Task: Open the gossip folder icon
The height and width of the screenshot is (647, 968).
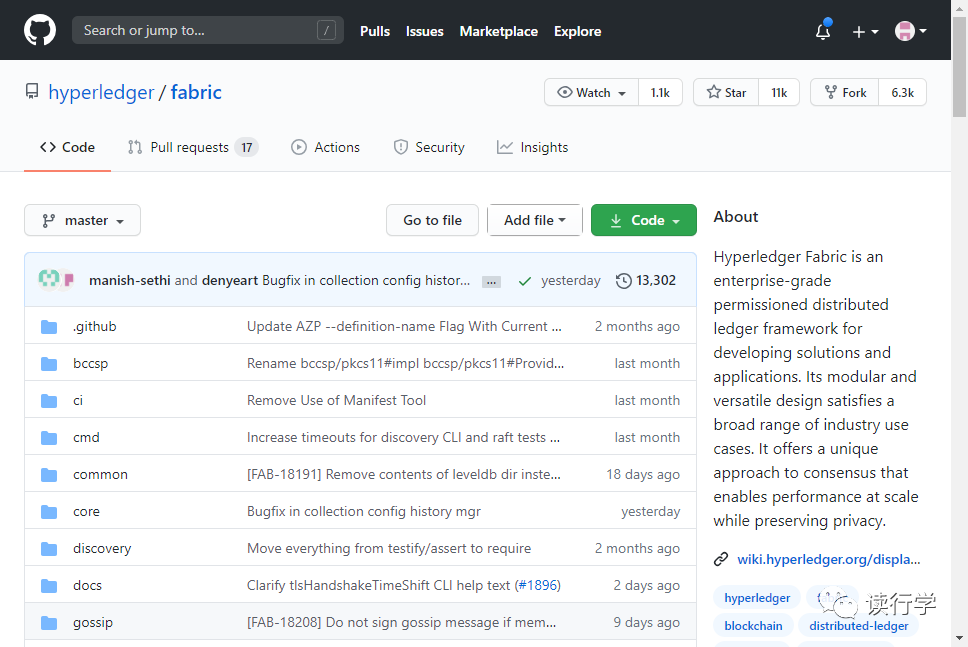Action: click(x=49, y=623)
